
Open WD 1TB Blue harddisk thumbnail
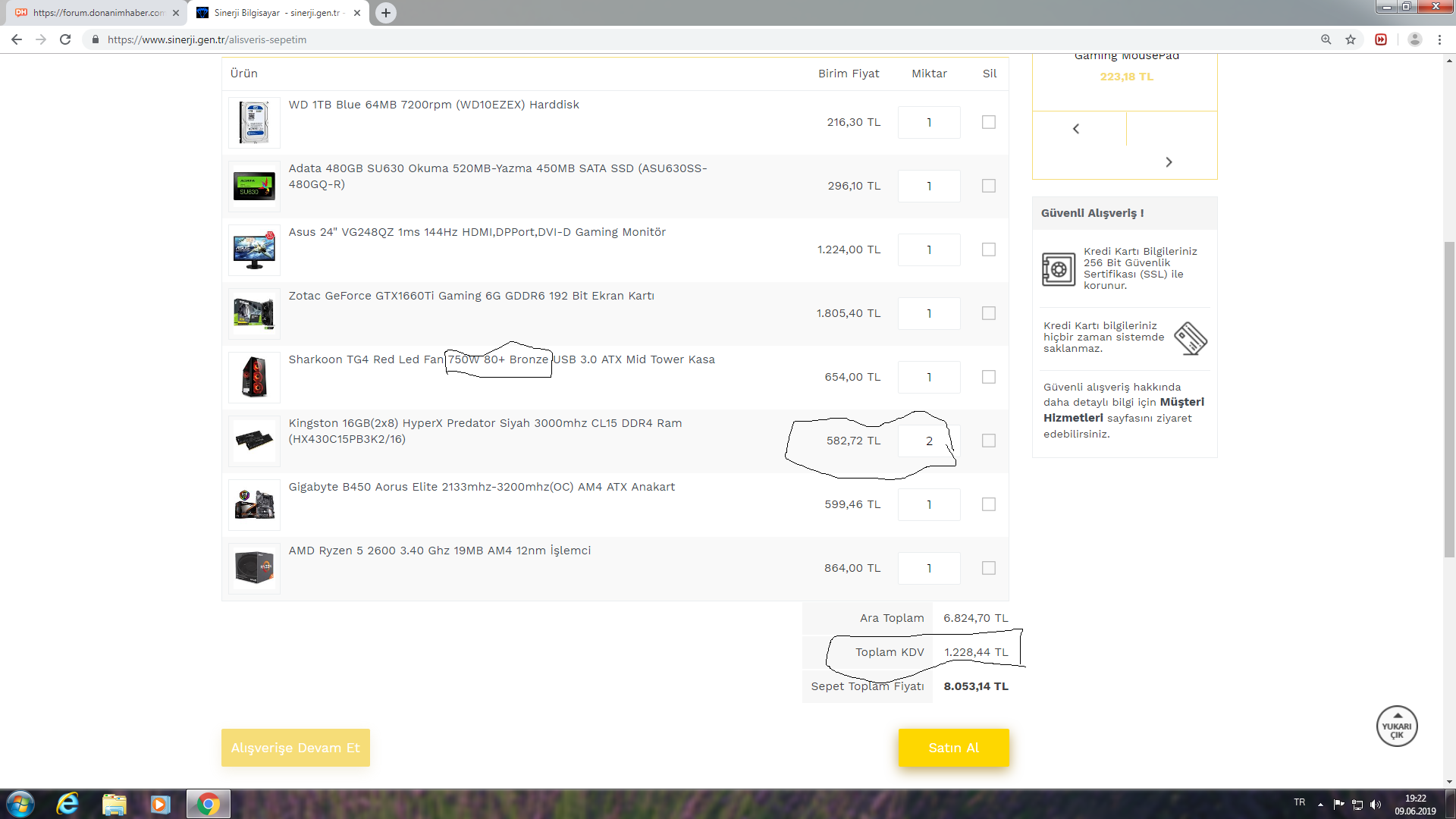[254, 122]
